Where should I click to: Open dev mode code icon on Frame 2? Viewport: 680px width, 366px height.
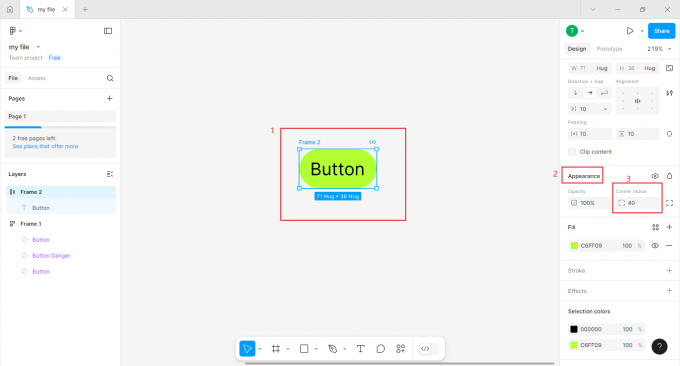point(373,142)
